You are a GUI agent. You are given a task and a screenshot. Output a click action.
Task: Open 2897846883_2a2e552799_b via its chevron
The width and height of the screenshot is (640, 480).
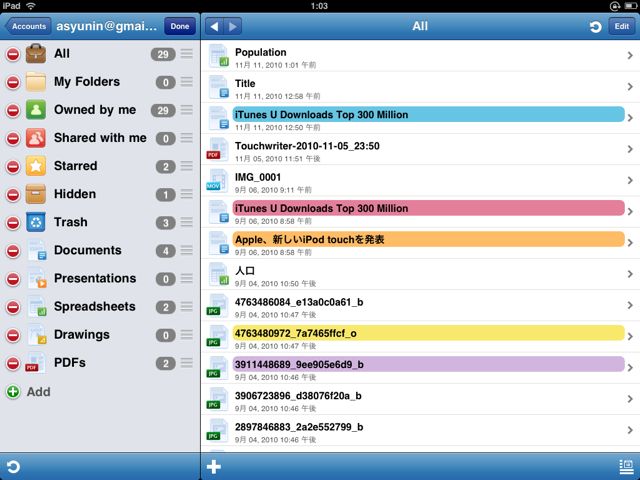pyautogui.click(x=630, y=430)
